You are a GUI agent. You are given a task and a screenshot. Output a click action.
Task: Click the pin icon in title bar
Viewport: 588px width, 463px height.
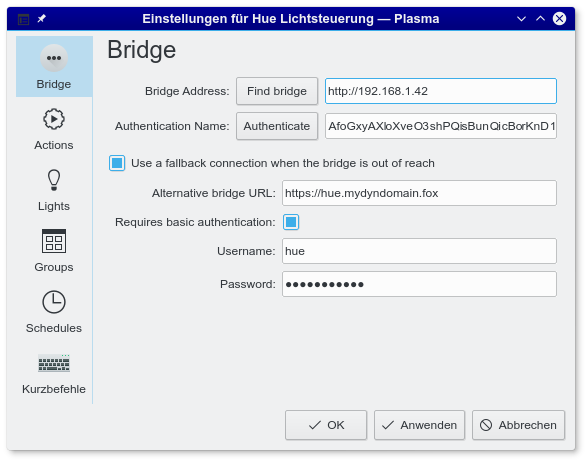[x=42, y=18]
